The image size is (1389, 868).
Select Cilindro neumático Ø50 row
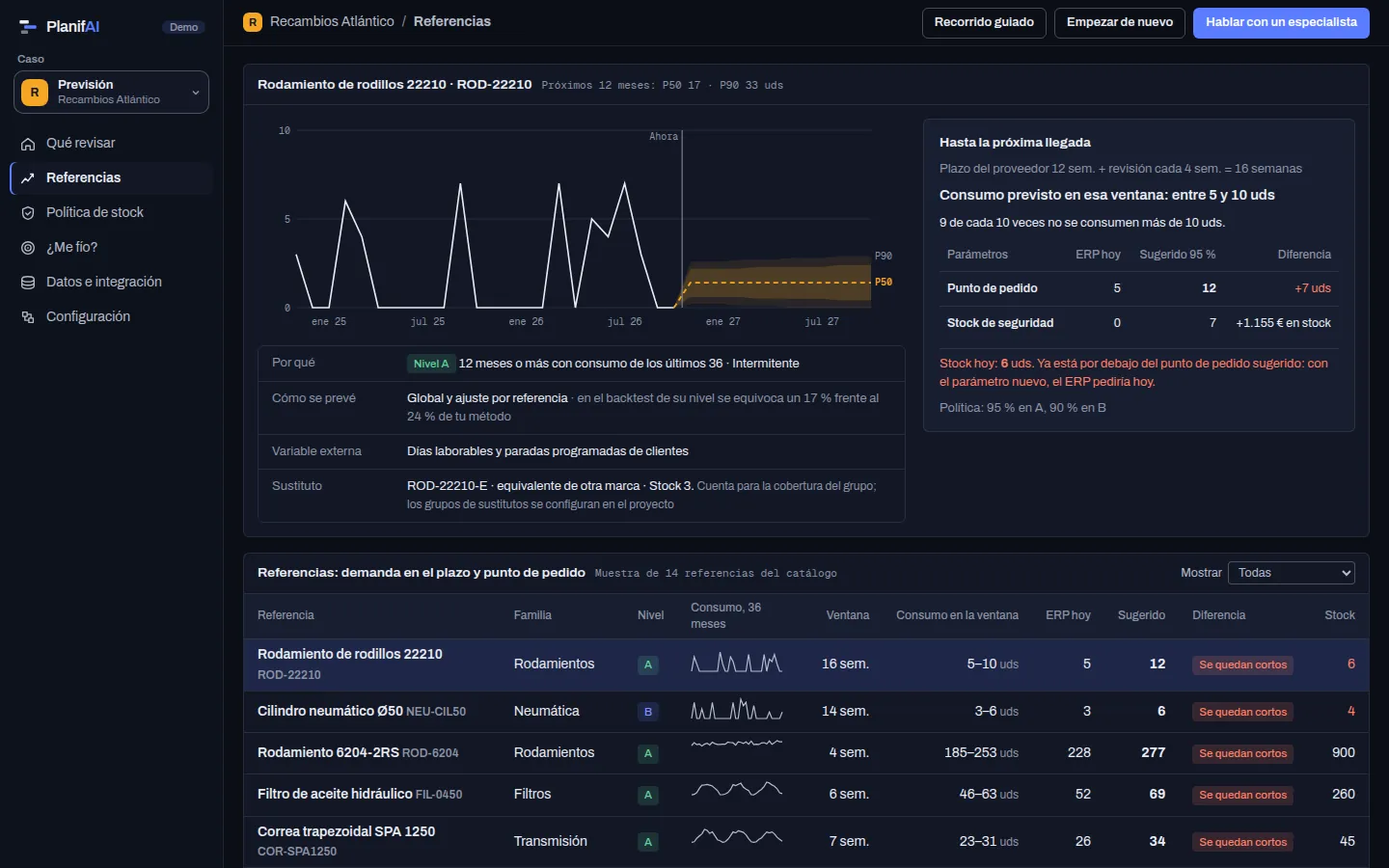[x=805, y=712]
